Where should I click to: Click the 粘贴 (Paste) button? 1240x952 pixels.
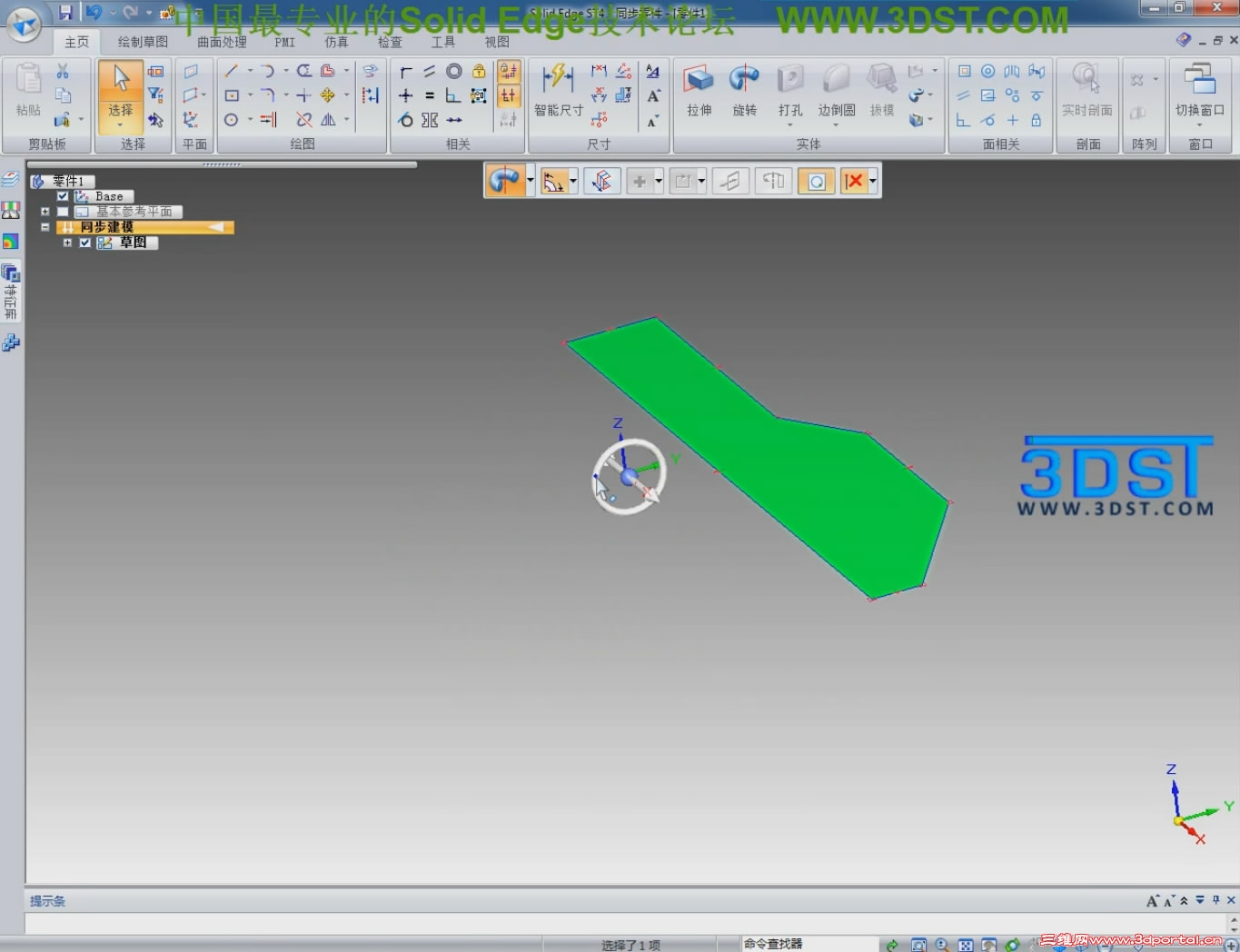pos(28,91)
